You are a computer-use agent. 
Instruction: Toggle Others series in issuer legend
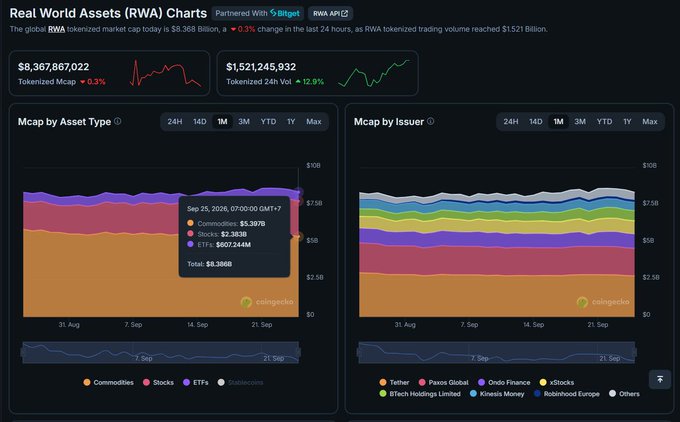624,394
